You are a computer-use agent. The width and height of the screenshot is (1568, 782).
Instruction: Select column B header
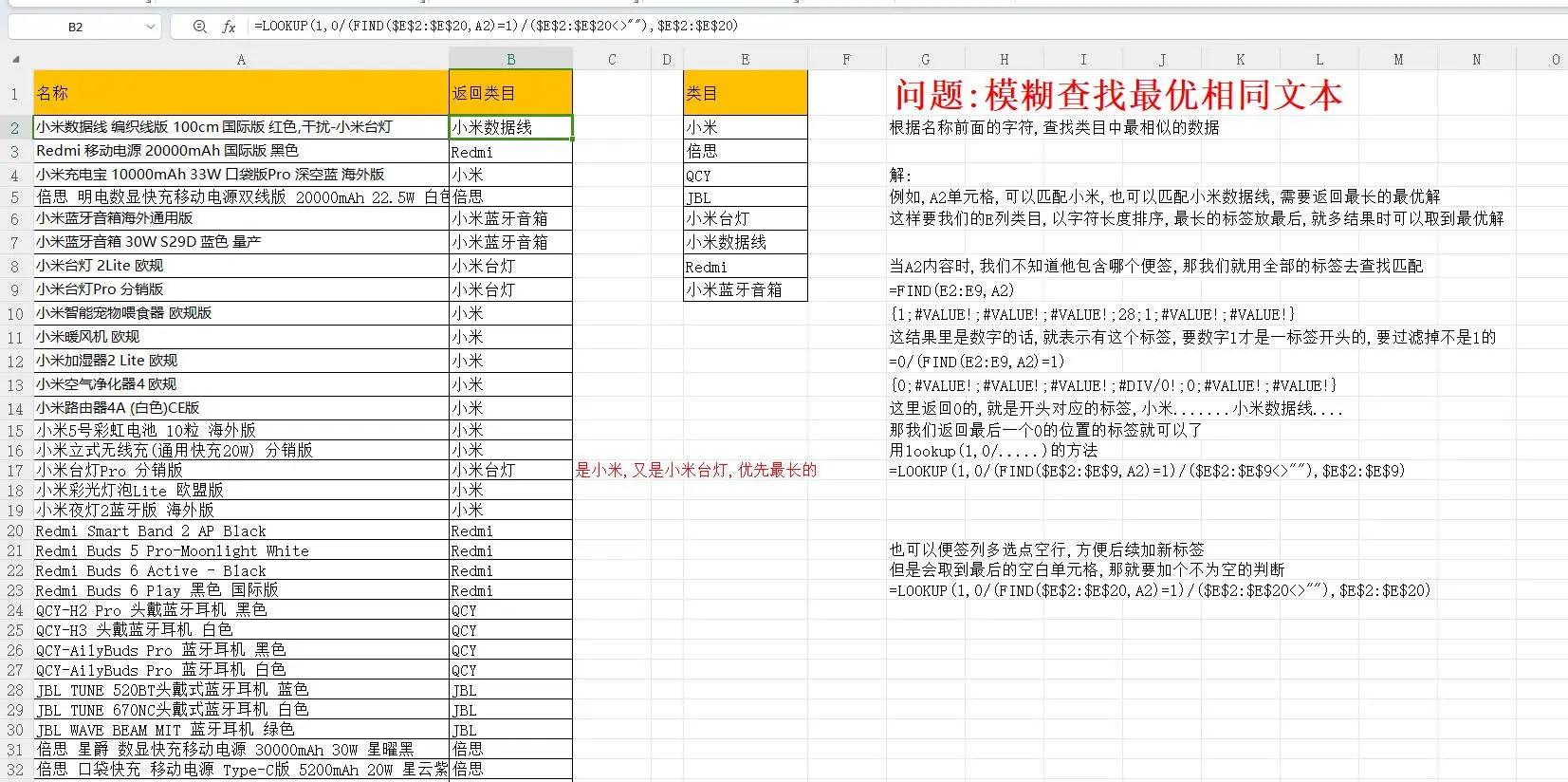click(x=510, y=59)
